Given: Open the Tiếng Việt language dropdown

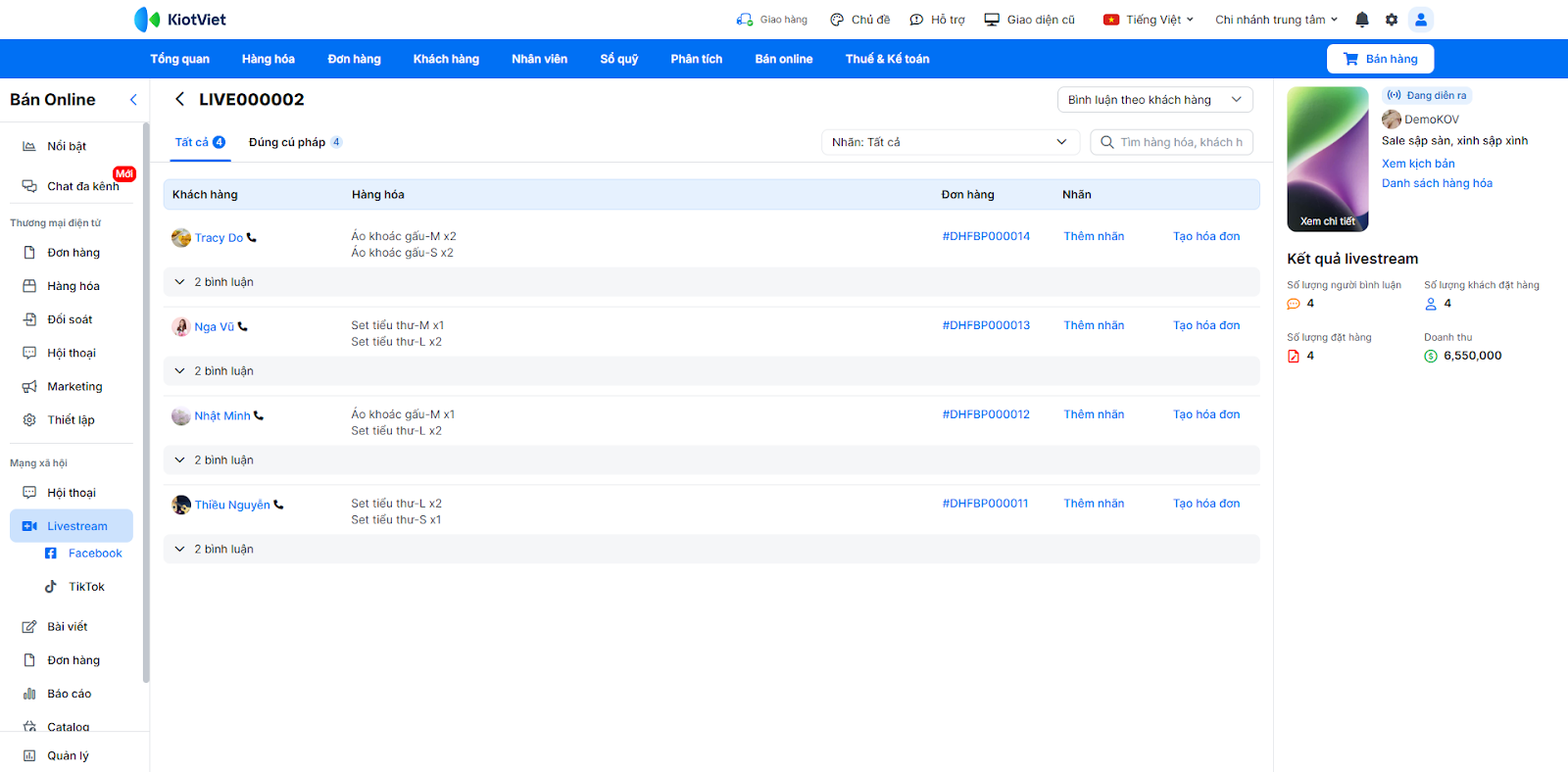Looking at the screenshot, I should pyautogui.click(x=1149, y=20).
